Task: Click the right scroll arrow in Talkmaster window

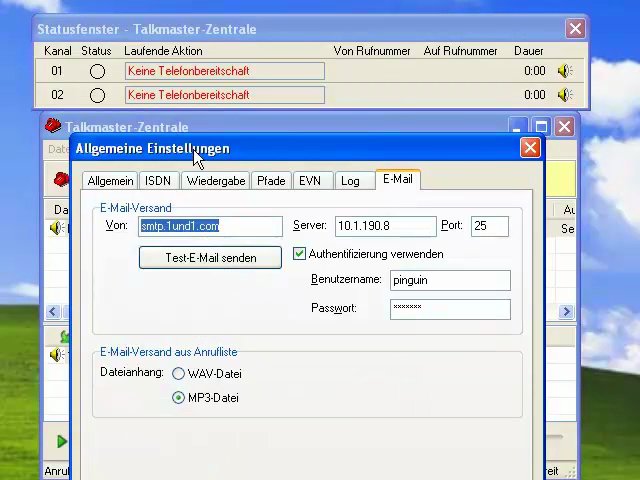Action: tap(566, 312)
